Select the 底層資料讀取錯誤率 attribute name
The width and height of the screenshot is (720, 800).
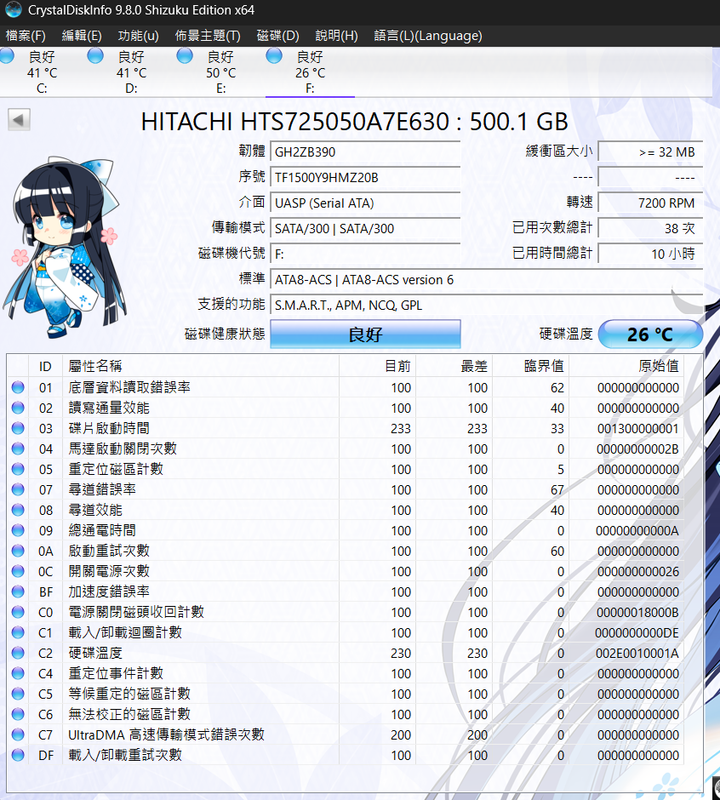[129, 387]
